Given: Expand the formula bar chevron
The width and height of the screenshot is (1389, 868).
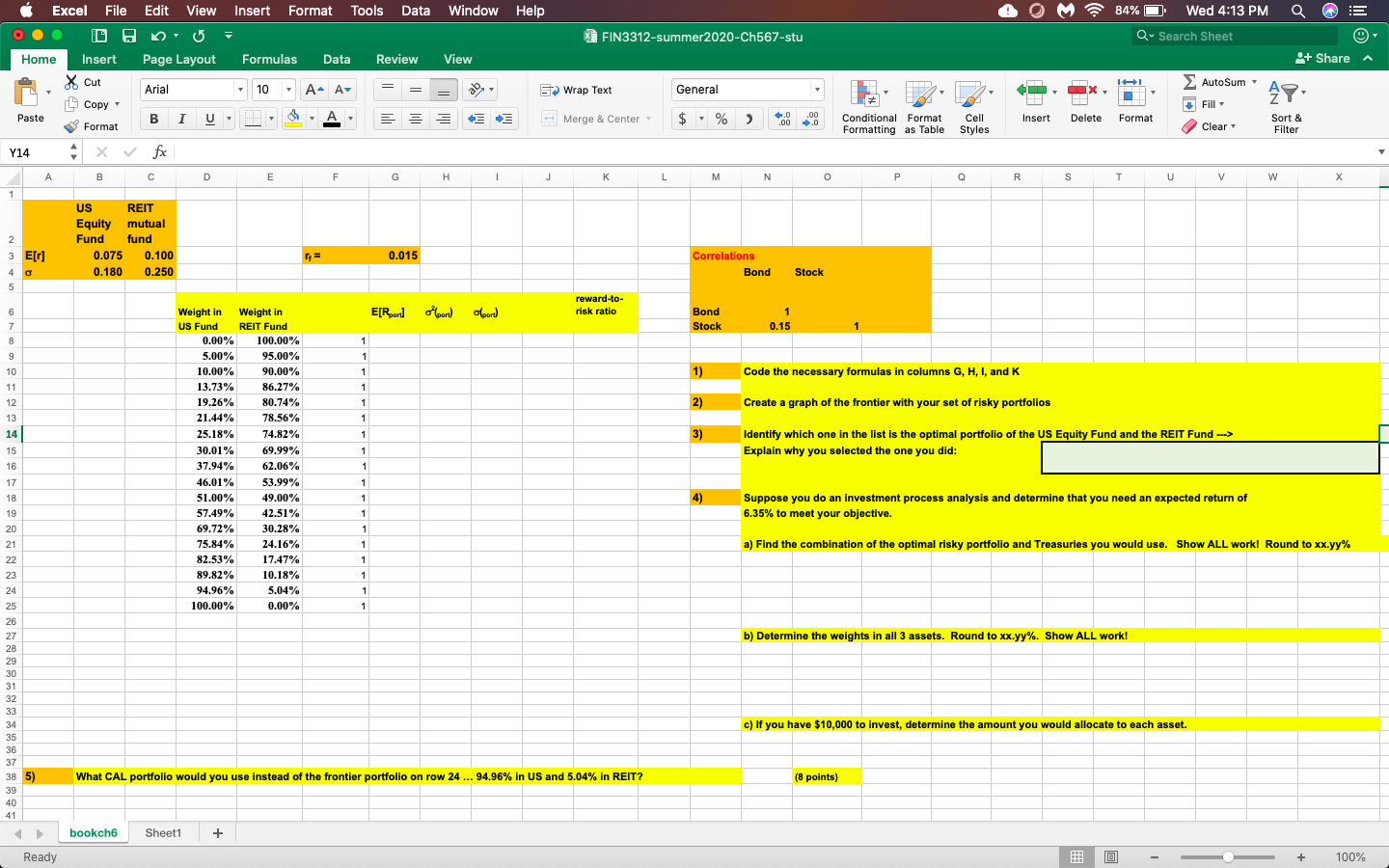Looking at the screenshot, I should (x=1381, y=152).
